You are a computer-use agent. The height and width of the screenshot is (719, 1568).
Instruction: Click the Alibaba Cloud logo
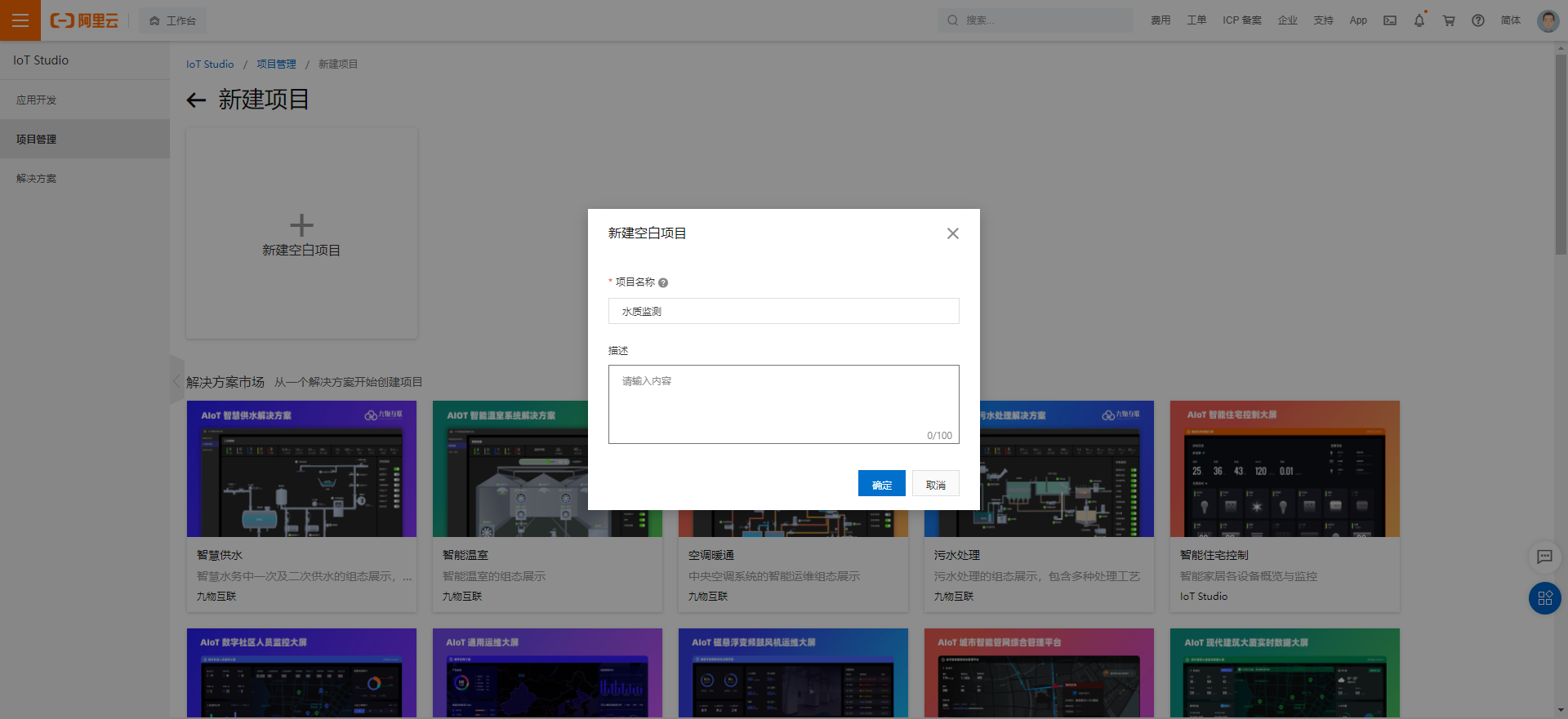point(84,20)
